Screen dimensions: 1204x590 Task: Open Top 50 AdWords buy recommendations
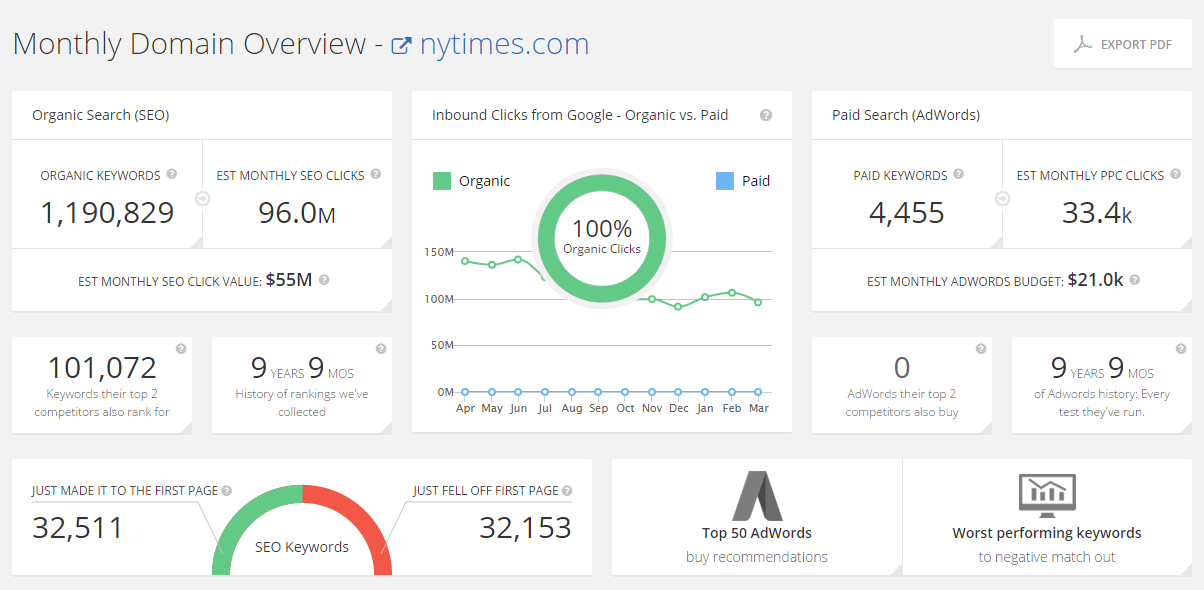(757, 517)
